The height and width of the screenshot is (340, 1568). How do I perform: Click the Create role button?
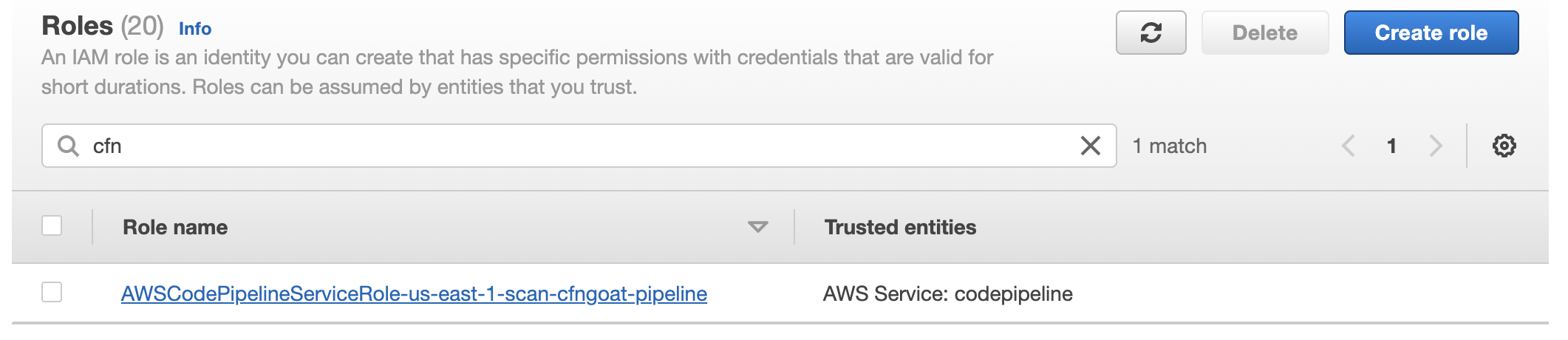coord(1431,33)
